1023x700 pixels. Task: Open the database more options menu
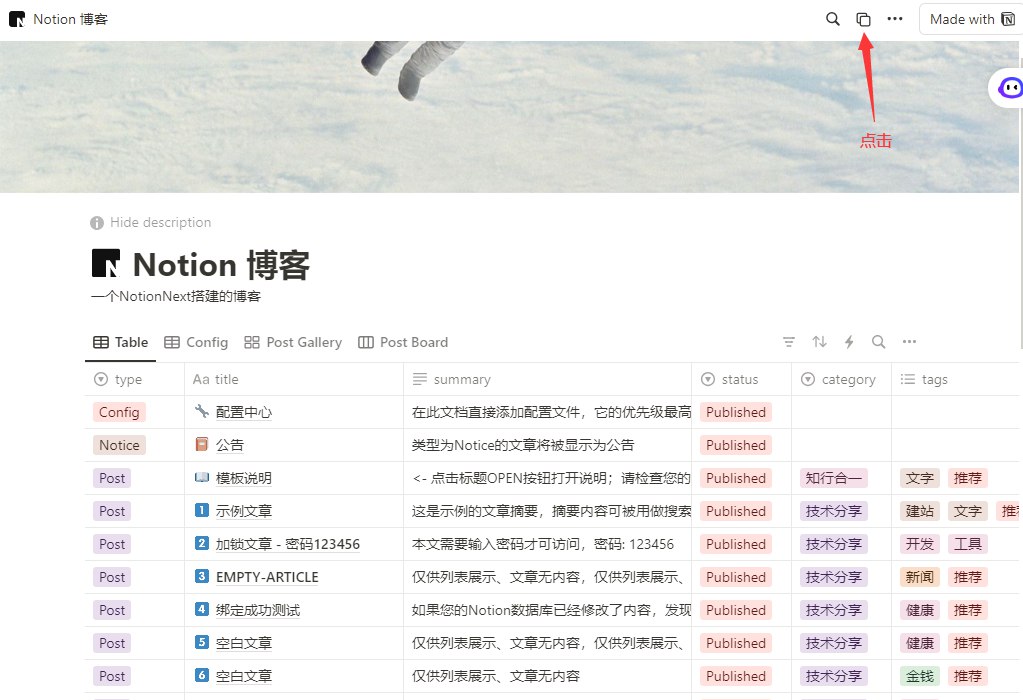pyautogui.click(x=909, y=342)
